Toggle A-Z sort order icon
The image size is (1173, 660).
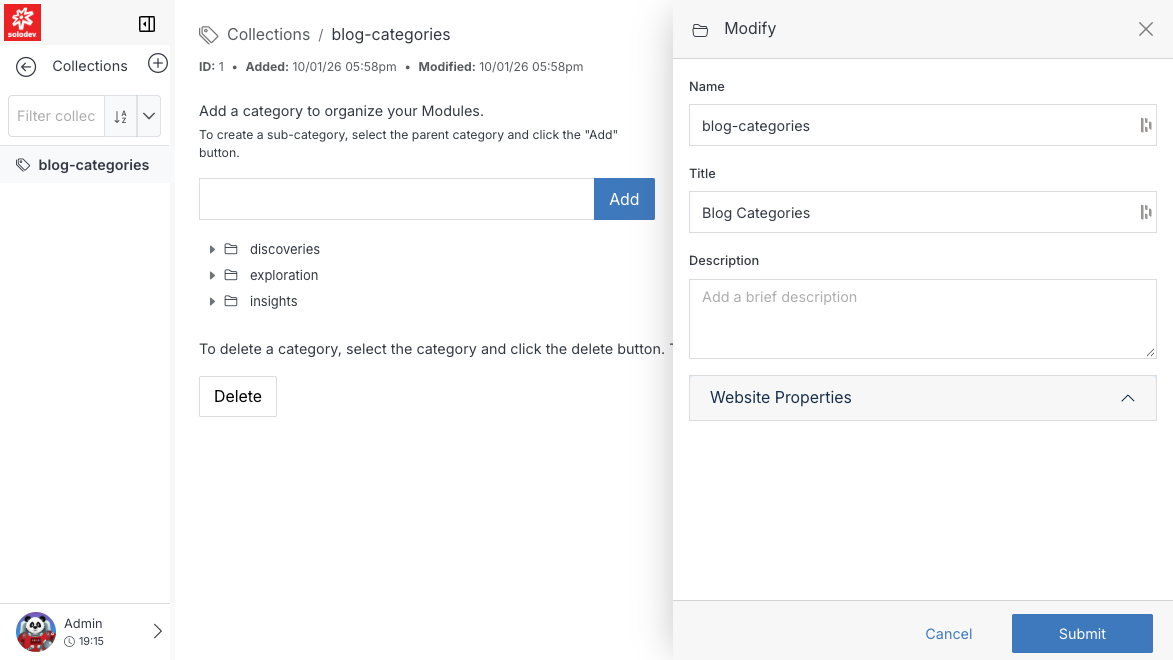coord(120,116)
